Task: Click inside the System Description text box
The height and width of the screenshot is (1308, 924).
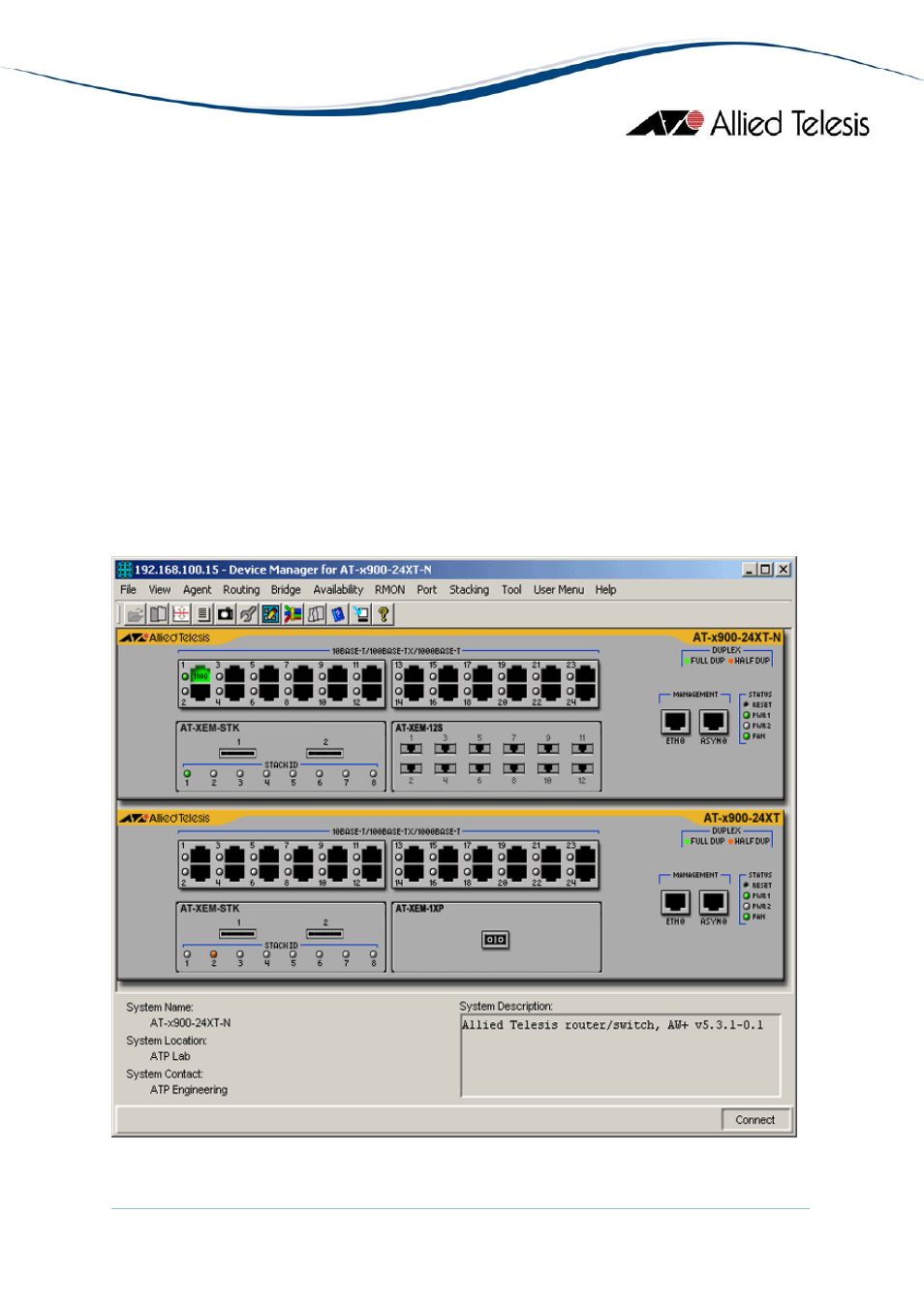Action: pyautogui.click(x=621, y=1055)
